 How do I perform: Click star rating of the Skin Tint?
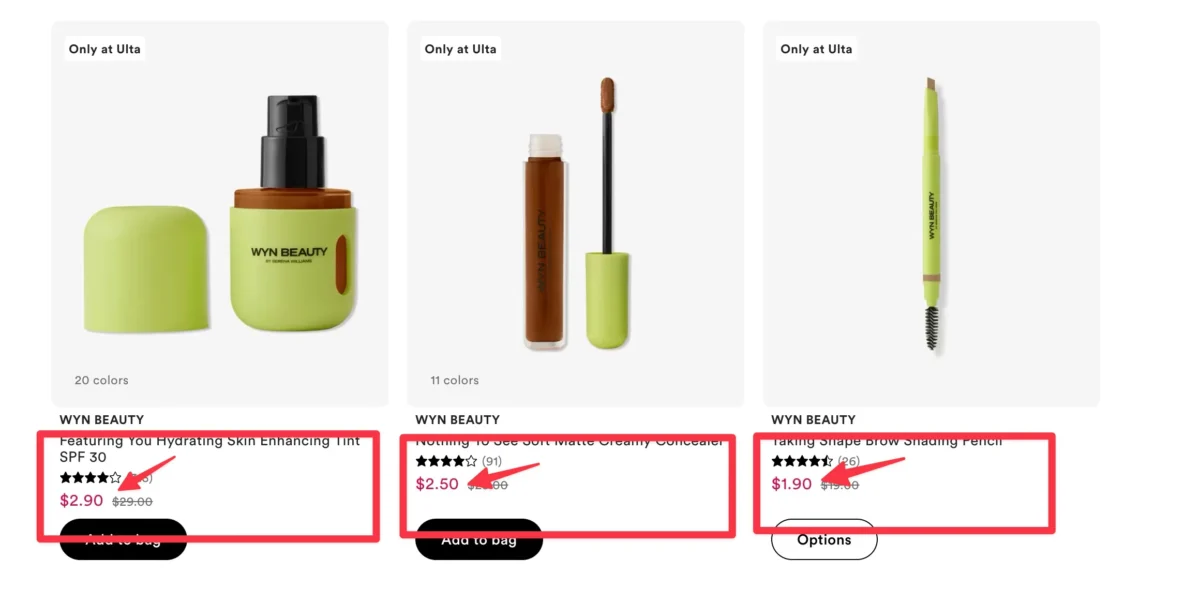pyautogui.click(x=90, y=478)
